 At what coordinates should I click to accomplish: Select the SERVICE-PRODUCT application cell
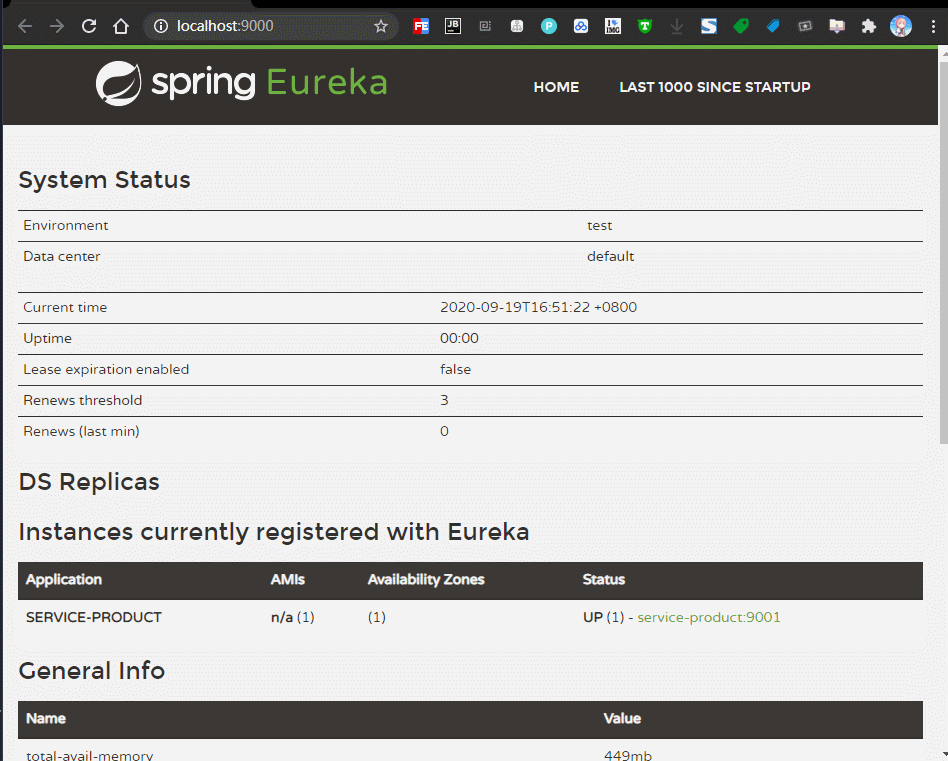pyautogui.click(x=94, y=617)
